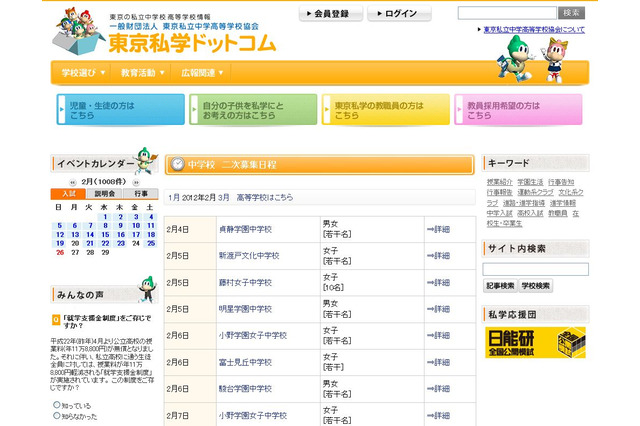This screenshot has height=426, width=640.
Task: Open the 東京私学の教職員の方は yellow banner
Action: coord(386,109)
